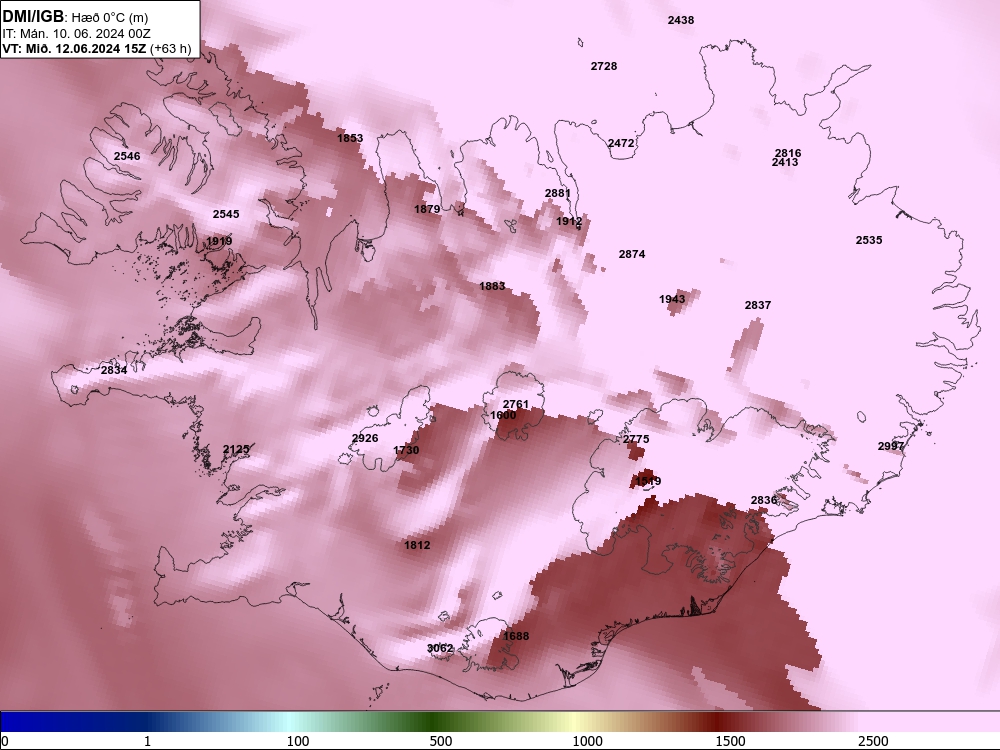The image size is (1000, 750).
Task: Click the valid time 'Mið. 12.06.2024 15Z'
Action: click(x=85, y=48)
